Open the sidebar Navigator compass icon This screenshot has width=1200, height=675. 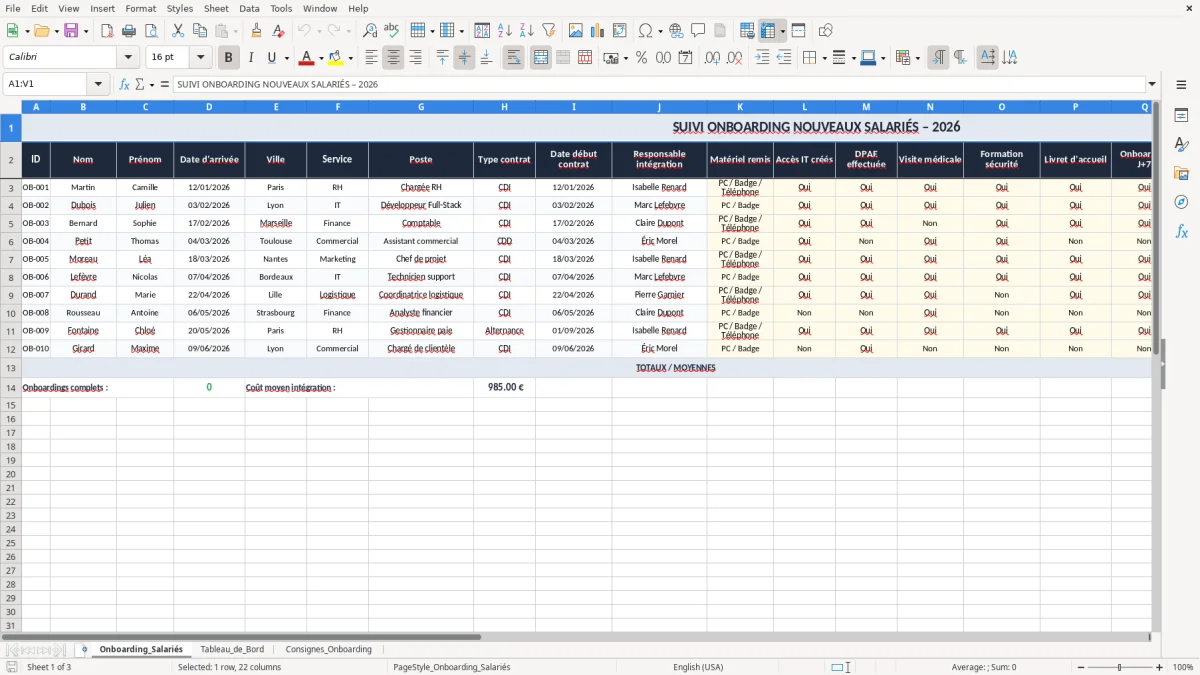[1181, 202]
